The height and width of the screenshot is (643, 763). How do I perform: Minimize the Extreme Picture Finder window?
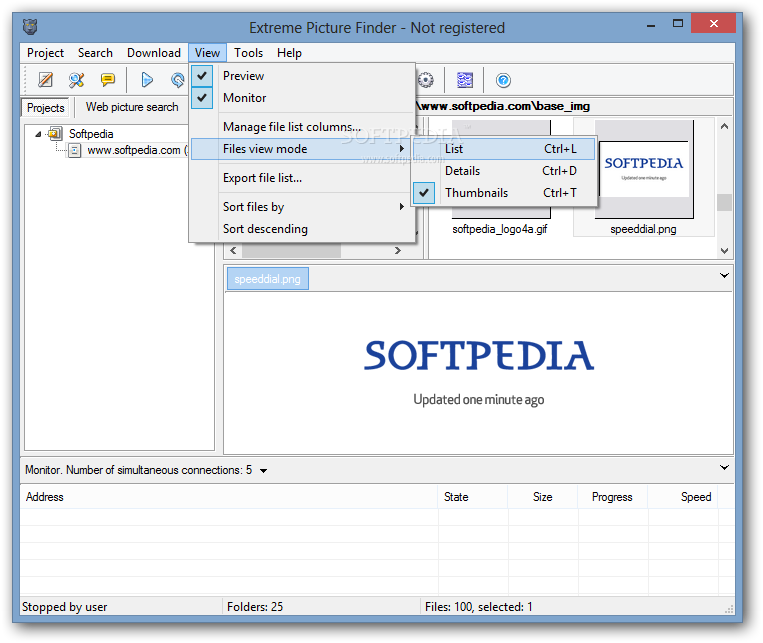[x=651, y=24]
